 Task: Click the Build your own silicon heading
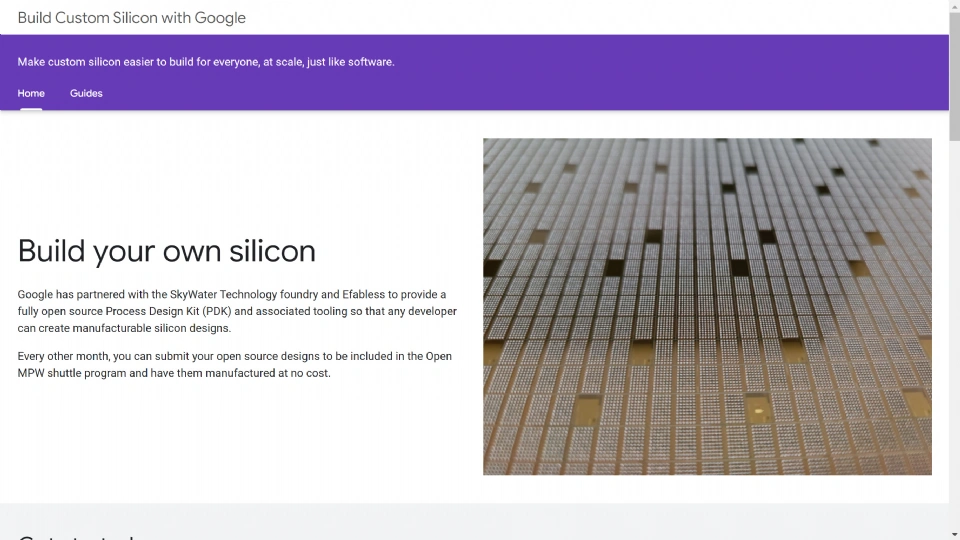tap(167, 251)
